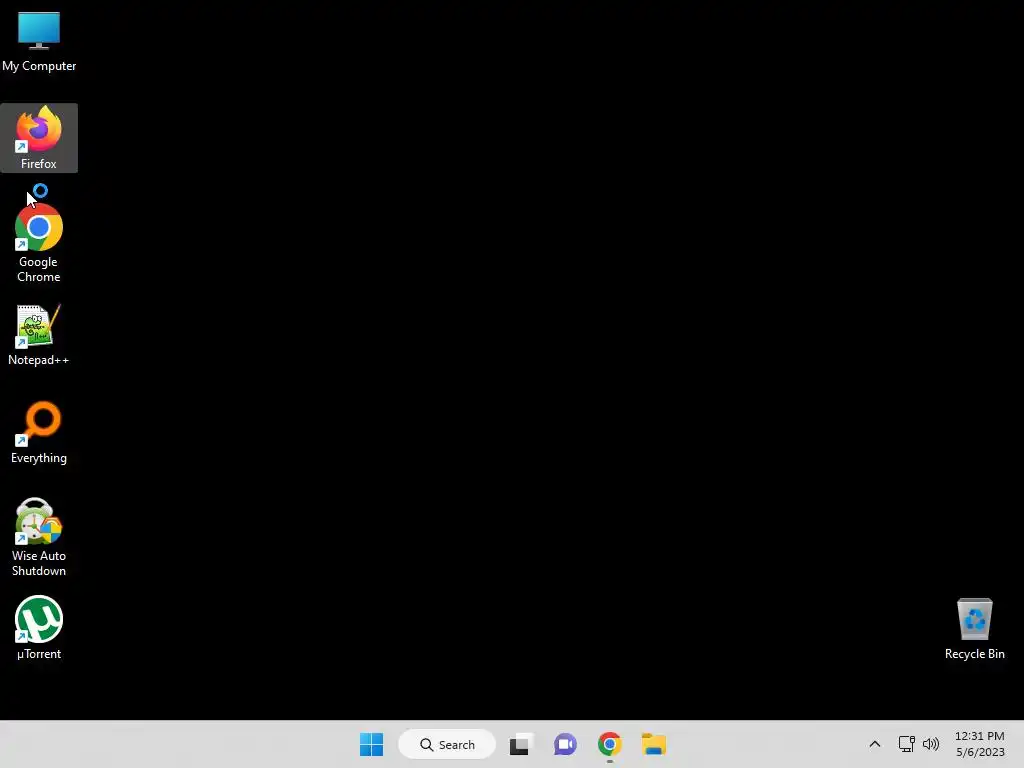Select the Everything search shortcut
The image size is (1024, 768).
pyautogui.click(x=39, y=433)
